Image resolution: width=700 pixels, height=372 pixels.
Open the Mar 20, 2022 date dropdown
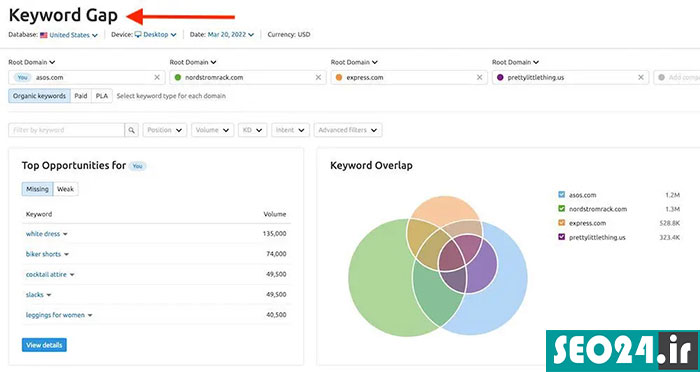pos(231,34)
